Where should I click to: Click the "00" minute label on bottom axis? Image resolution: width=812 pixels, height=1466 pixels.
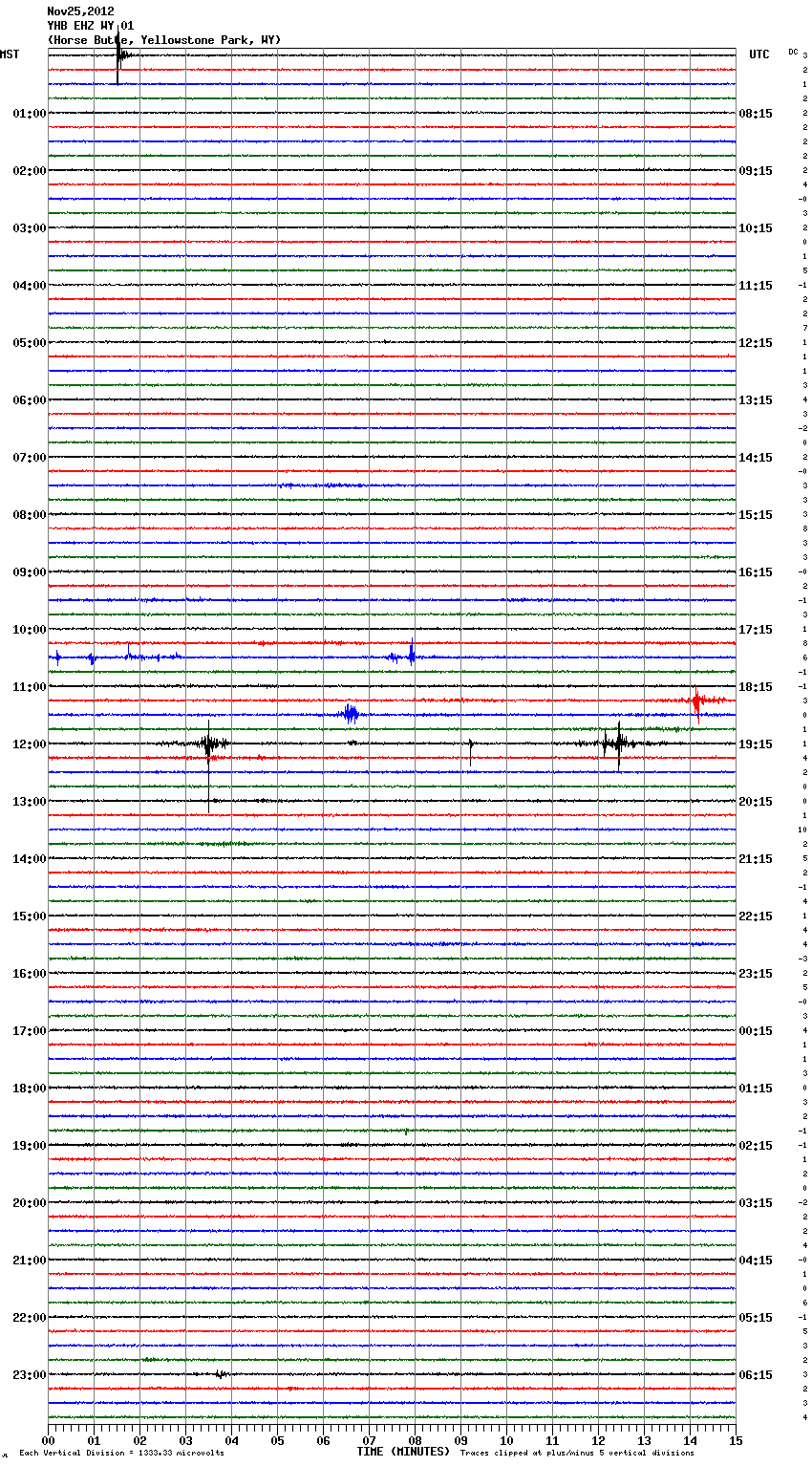coord(48,1440)
